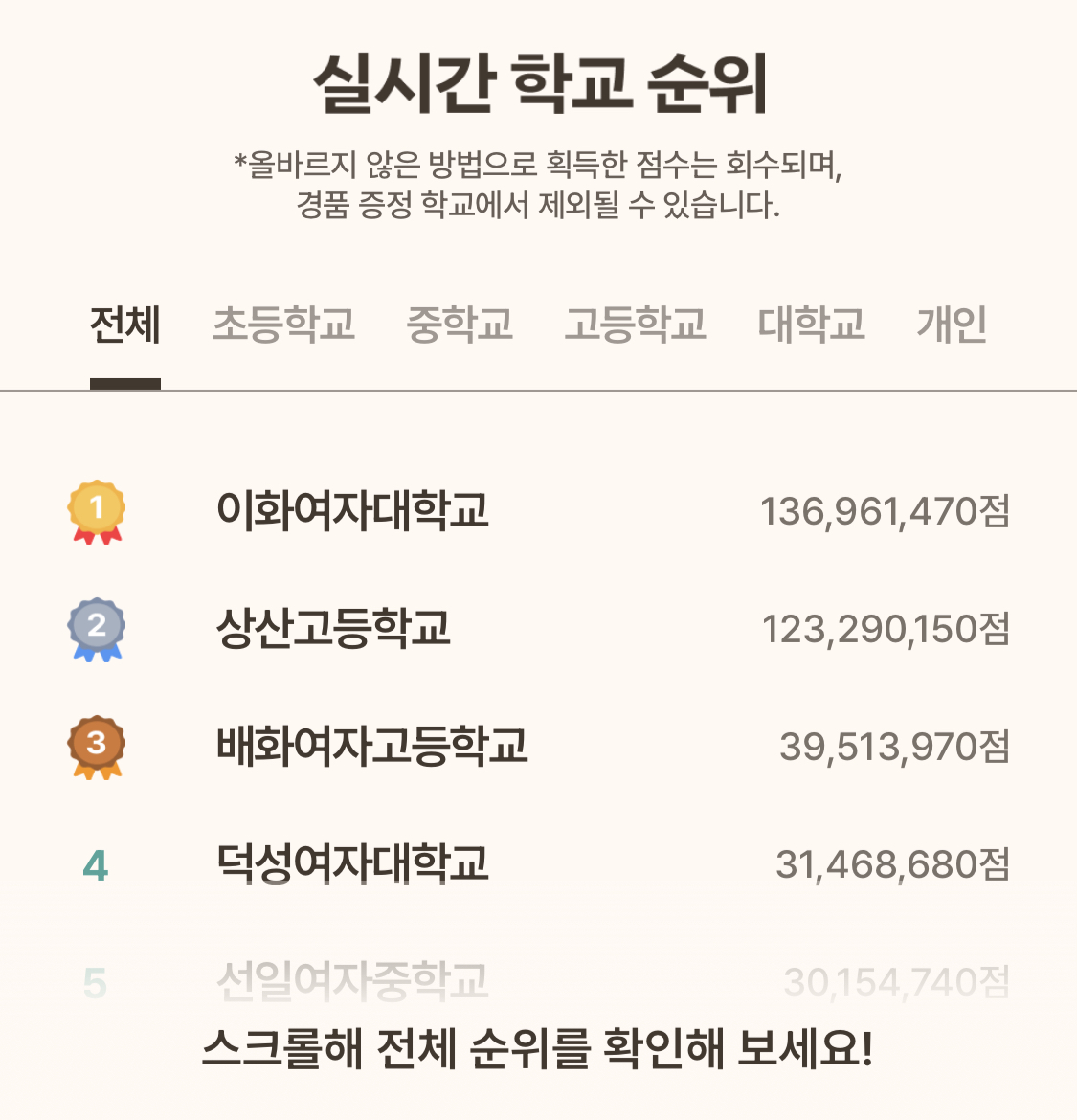Screen dimensions: 1077x1120
Task: Select the 배화여자고등학교 ranking entry
Action: [x=371, y=747]
